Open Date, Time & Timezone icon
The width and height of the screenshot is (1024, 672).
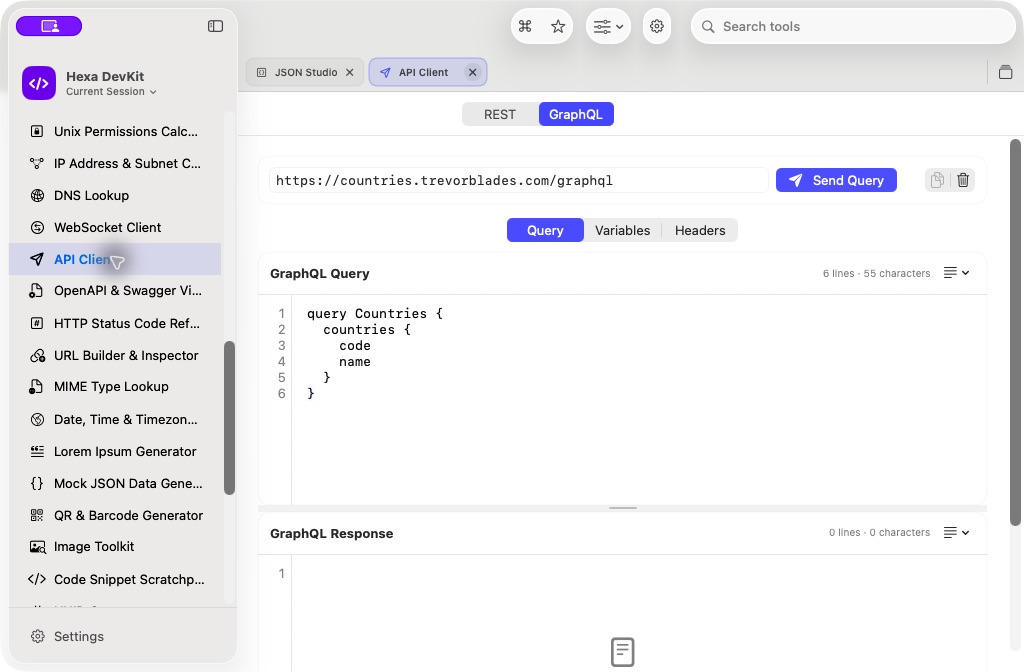[37, 419]
